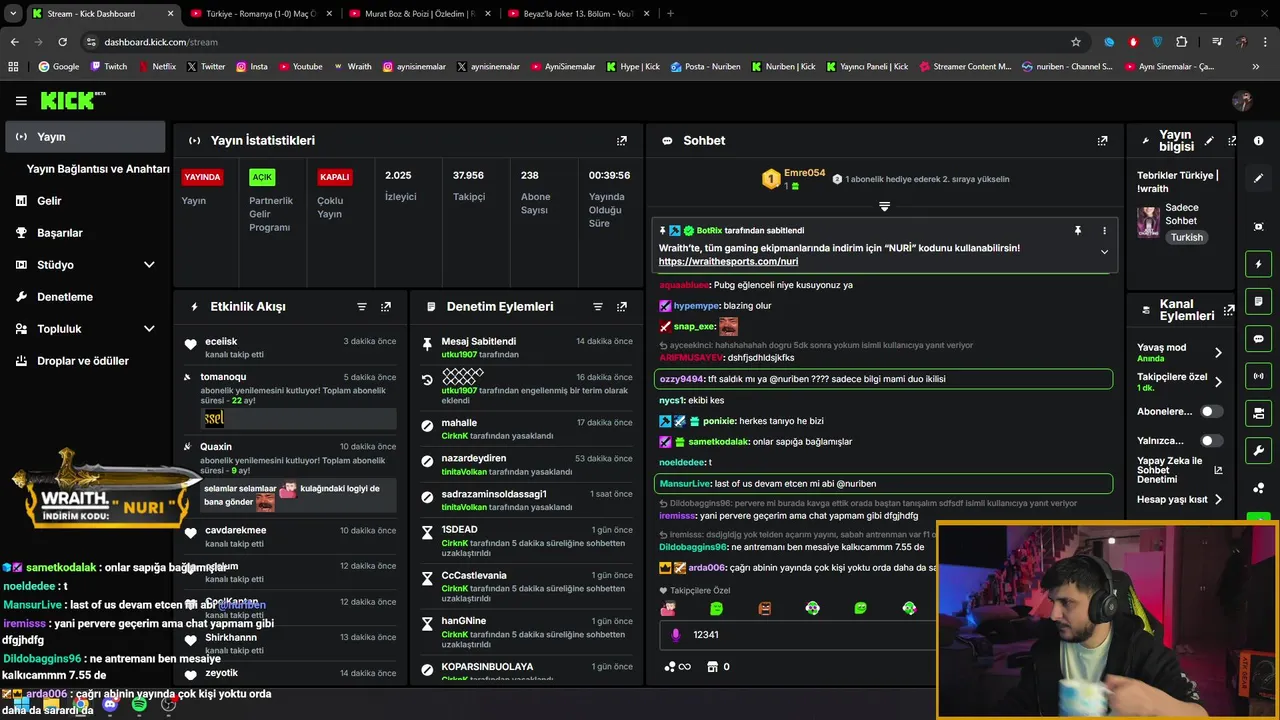Click the microphone icon in chat input
1280x720 pixels.
click(x=675, y=635)
